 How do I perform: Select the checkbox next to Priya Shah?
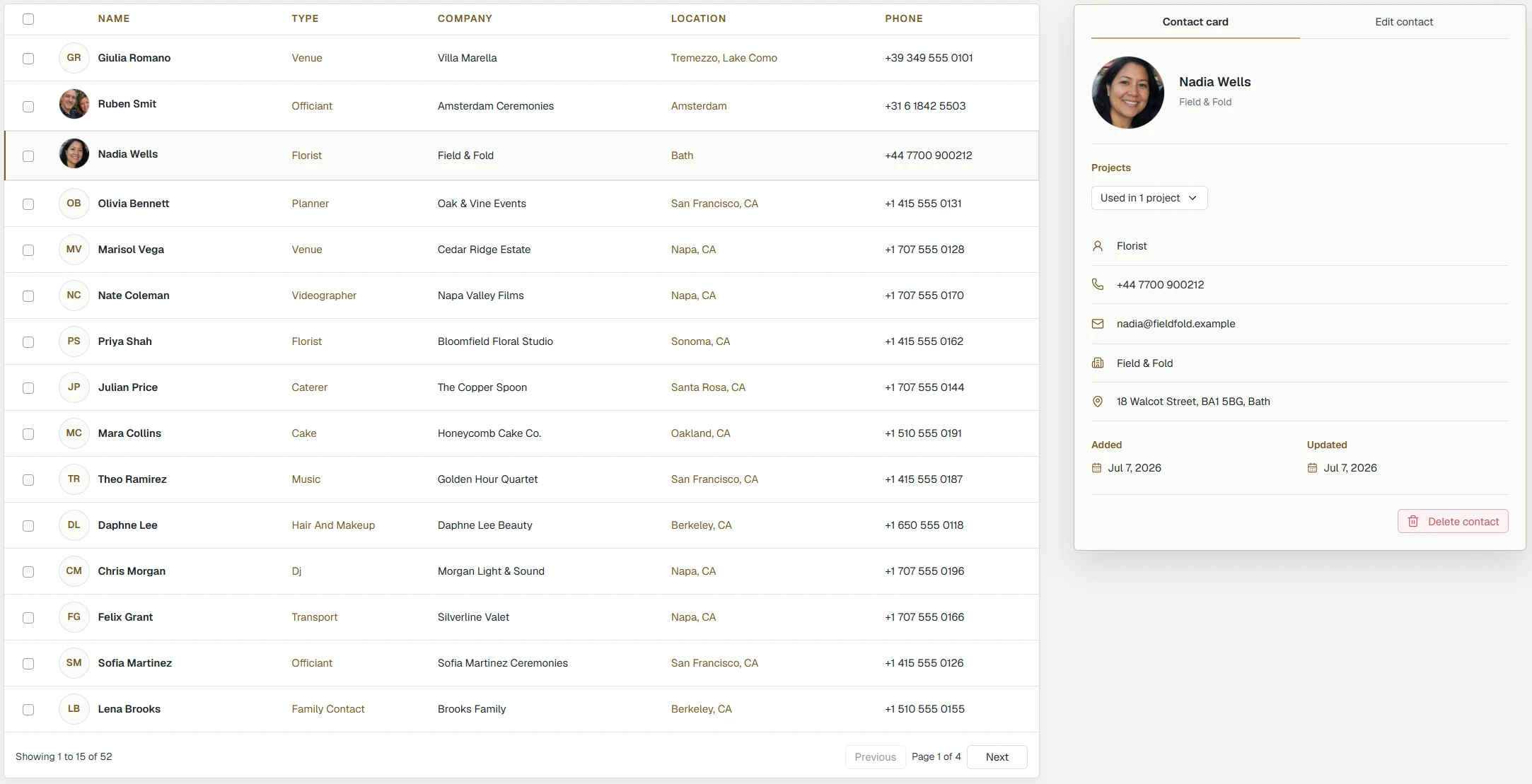(28, 342)
